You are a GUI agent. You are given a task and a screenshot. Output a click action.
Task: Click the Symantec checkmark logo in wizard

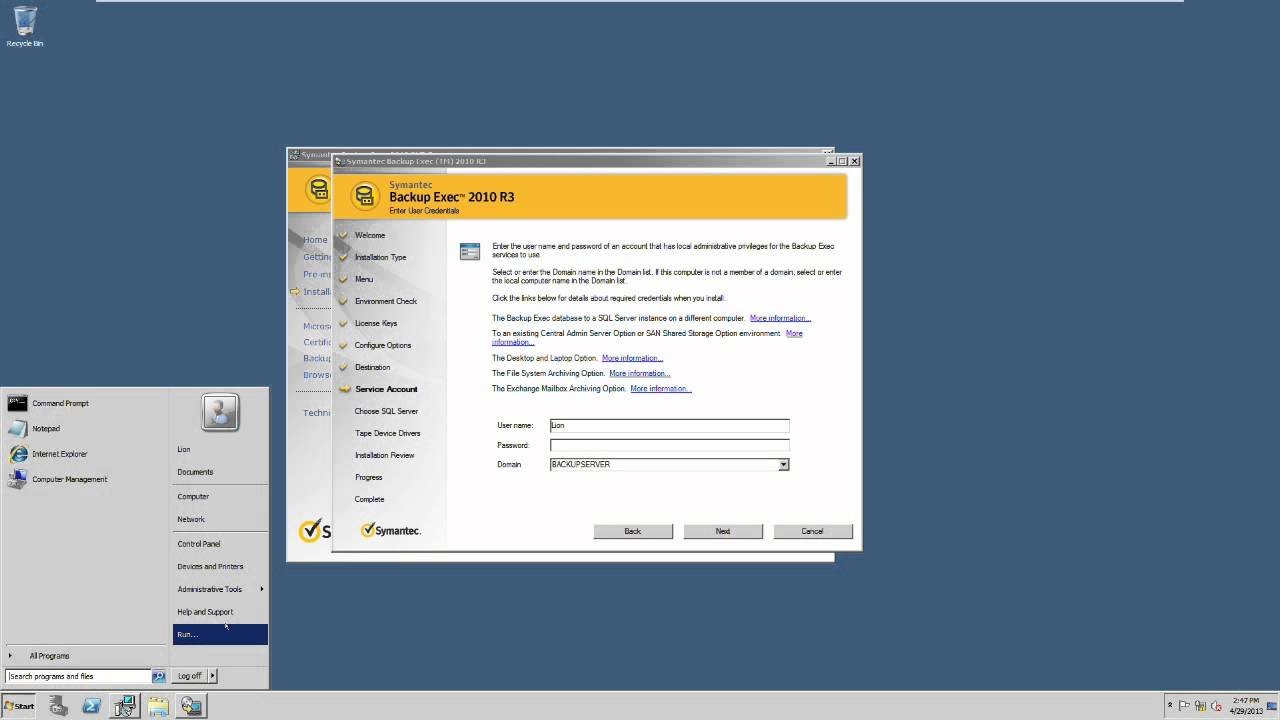[x=390, y=530]
